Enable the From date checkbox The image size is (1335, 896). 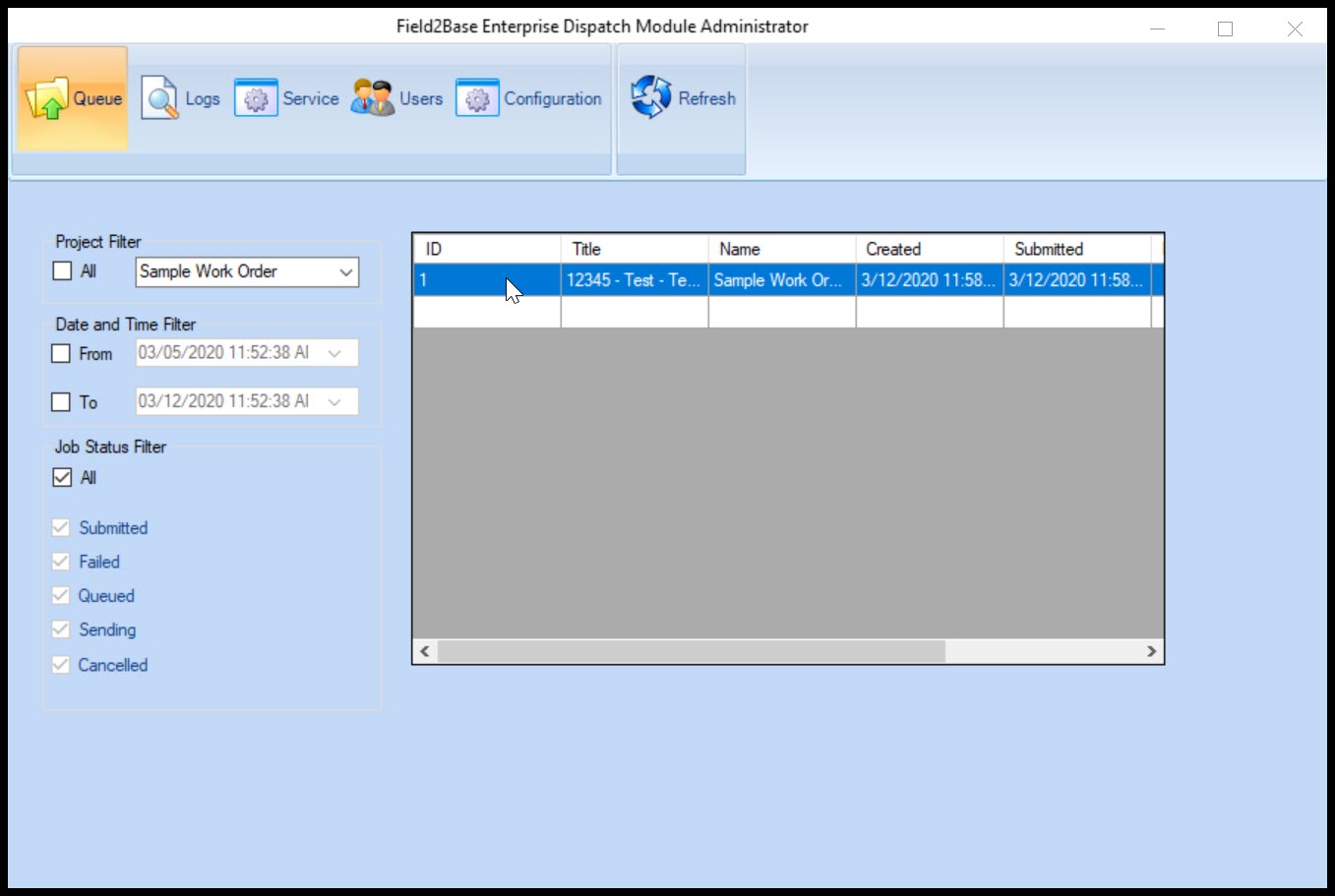(61, 353)
